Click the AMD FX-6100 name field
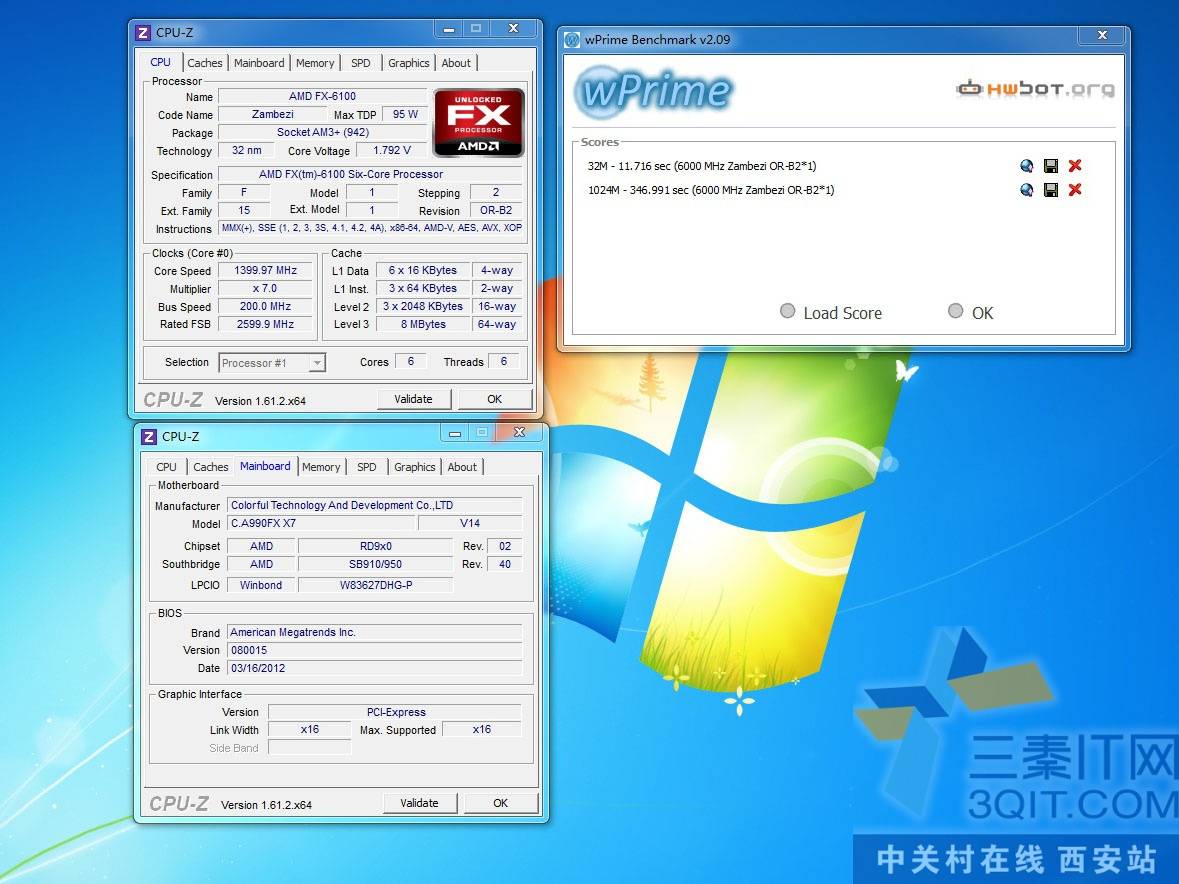The width and height of the screenshot is (1179, 884). (x=323, y=96)
